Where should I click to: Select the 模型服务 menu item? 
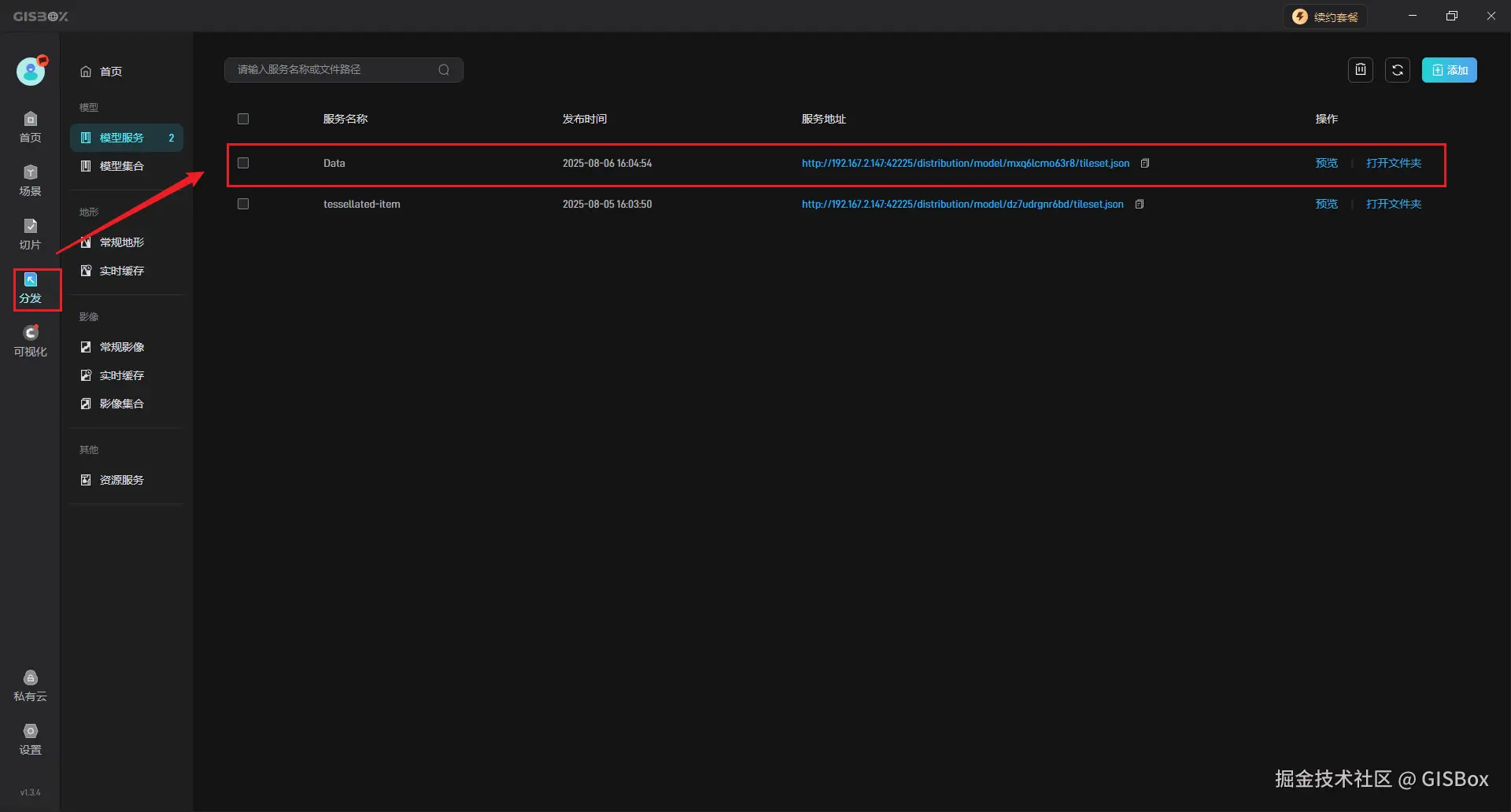pos(127,138)
